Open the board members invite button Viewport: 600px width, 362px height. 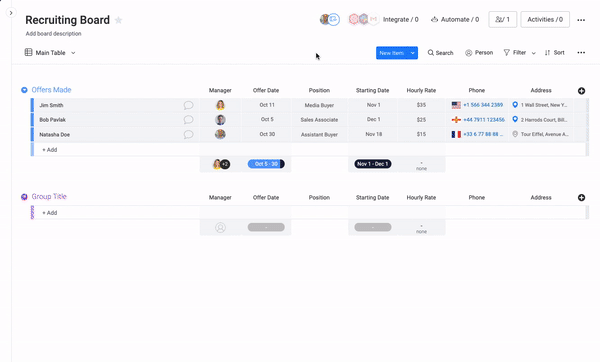point(502,19)
